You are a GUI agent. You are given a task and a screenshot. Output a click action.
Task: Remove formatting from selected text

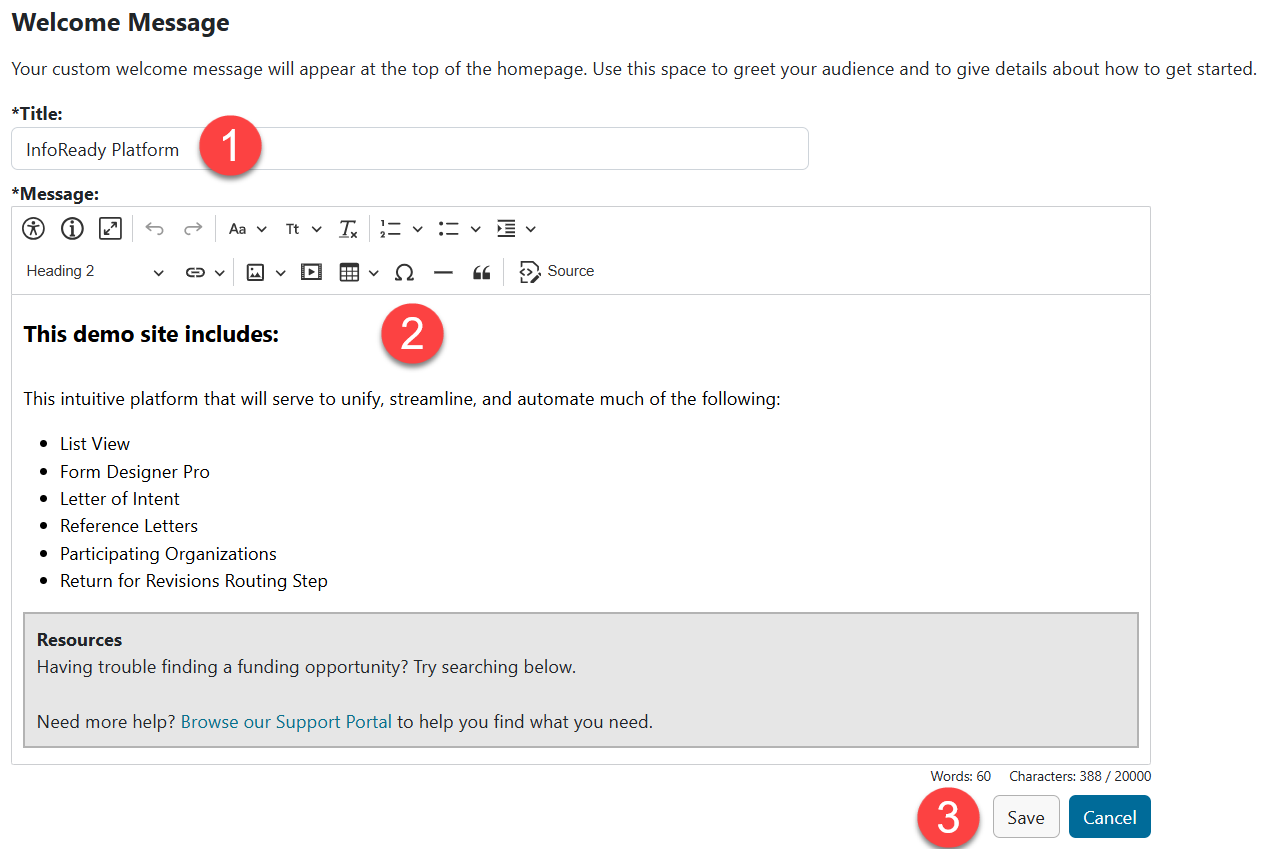(347, 229)
